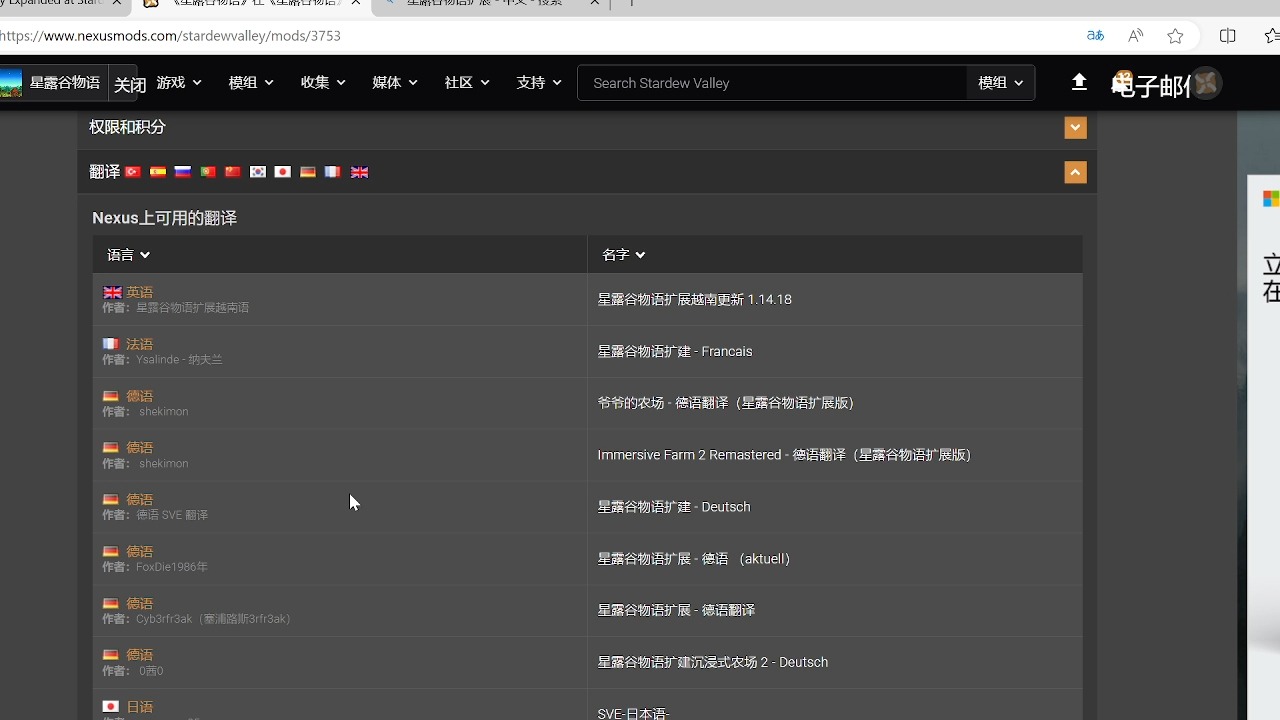Viewport: 1280px width, 720px height.
Task: Sort the table by the 名字 column
Action: click(623, 255)
